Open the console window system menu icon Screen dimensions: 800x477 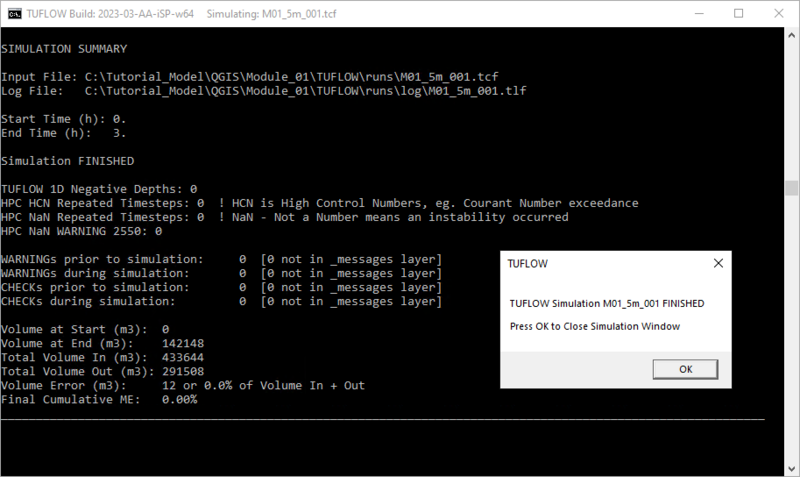click(x=13, y=14)
